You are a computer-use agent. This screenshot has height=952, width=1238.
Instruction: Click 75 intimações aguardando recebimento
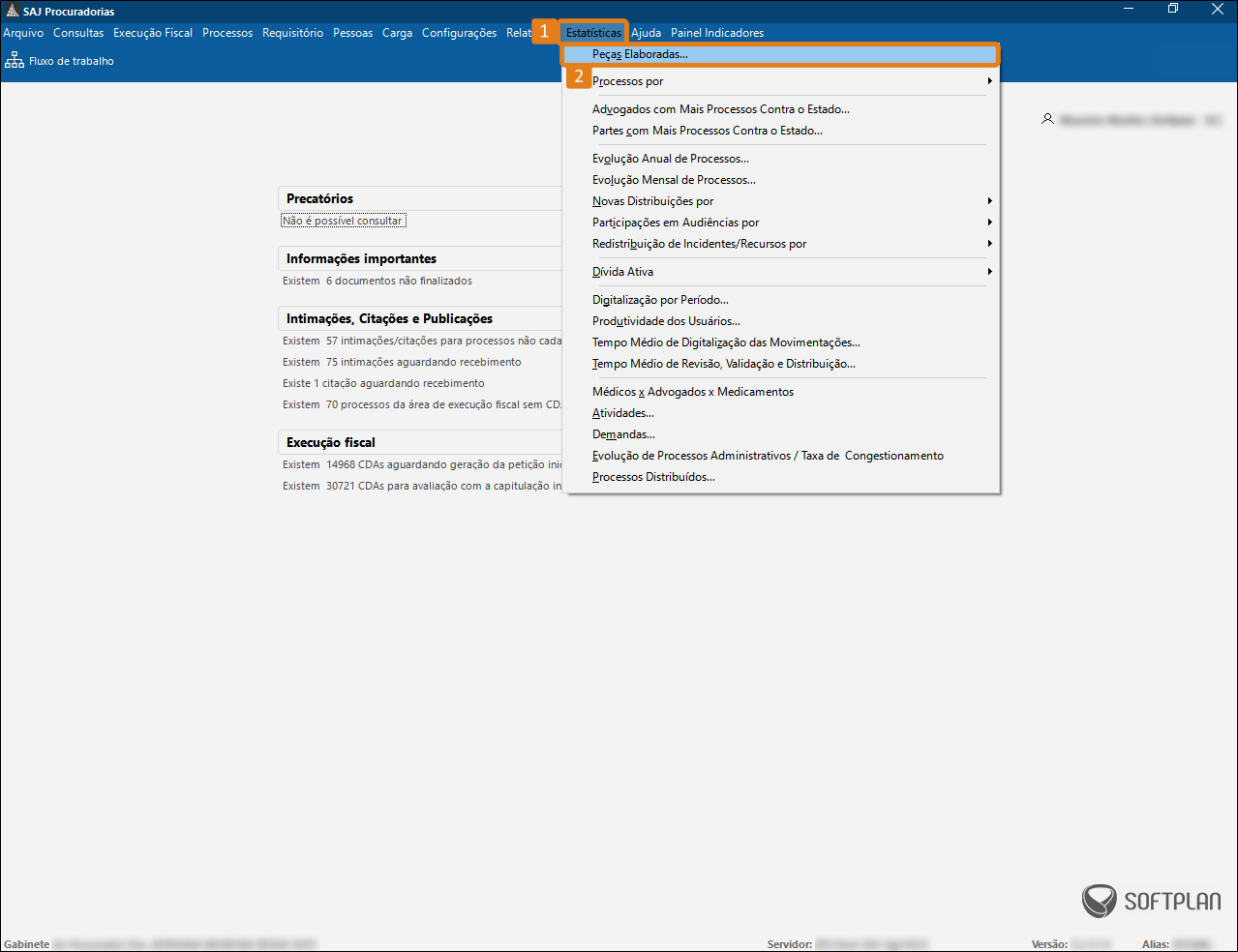pos(423,362)
